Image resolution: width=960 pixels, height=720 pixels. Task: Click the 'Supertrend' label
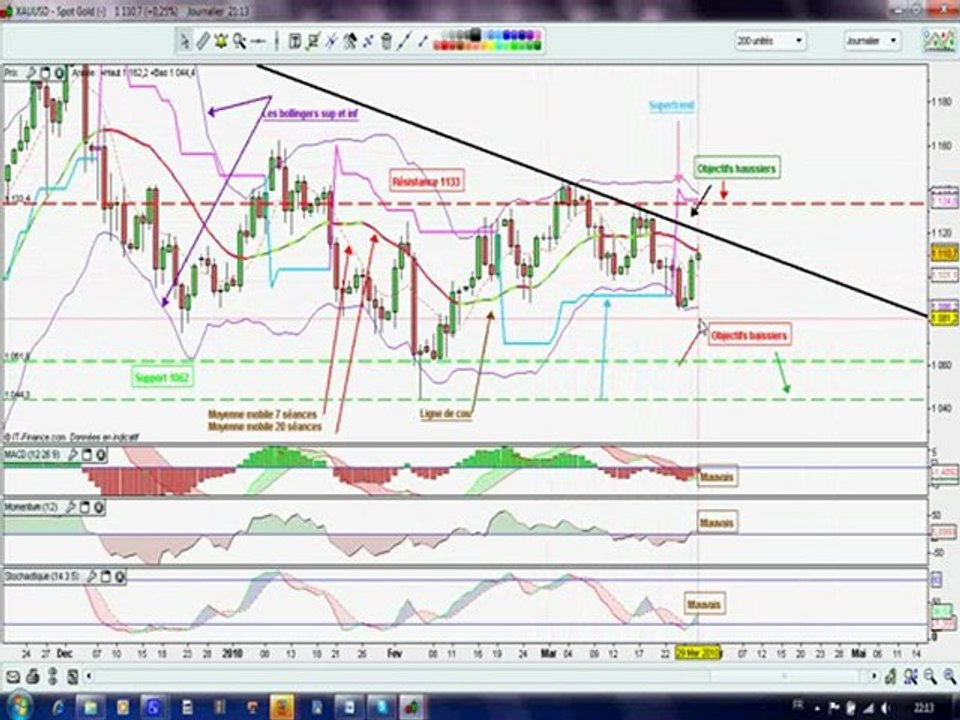672,105
